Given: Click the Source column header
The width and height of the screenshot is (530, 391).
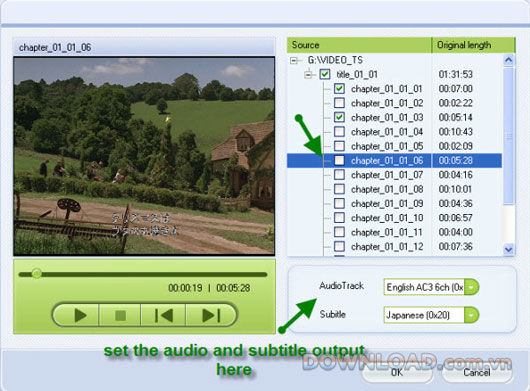Looking at the screenshot, I should (x=359, y=45).
